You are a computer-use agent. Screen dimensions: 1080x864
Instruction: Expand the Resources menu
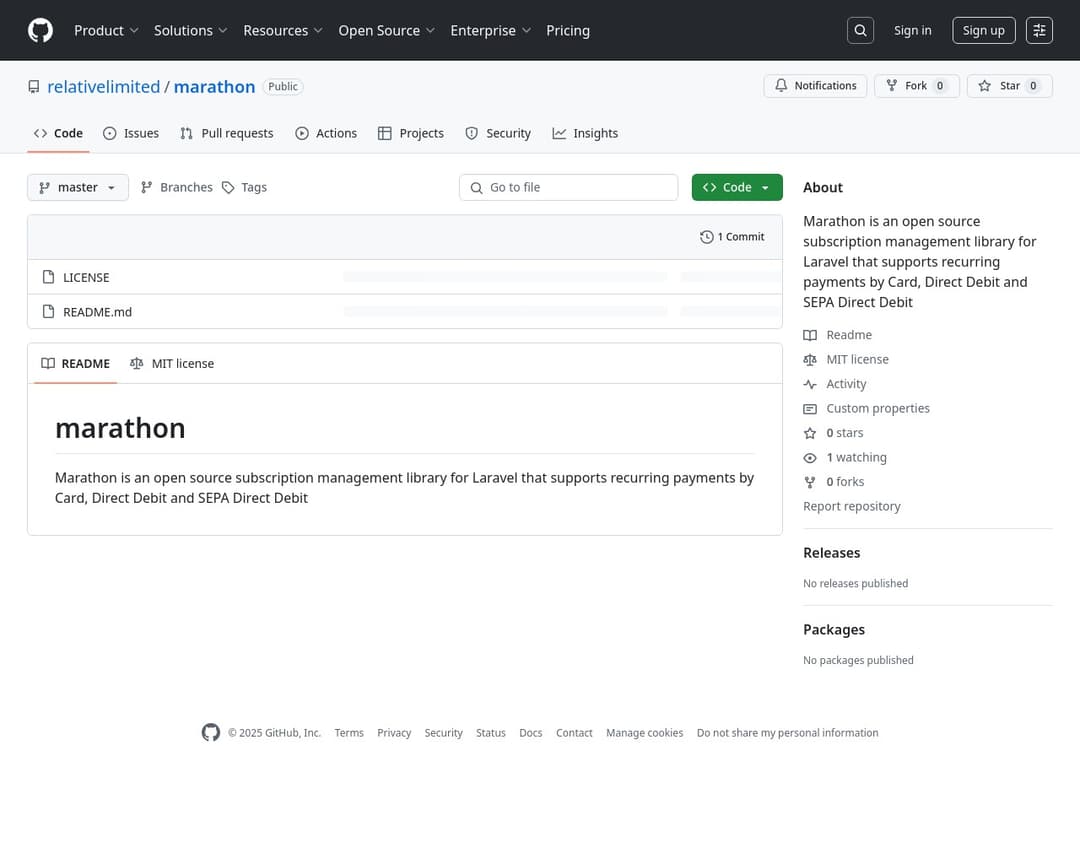pos(282,30)
